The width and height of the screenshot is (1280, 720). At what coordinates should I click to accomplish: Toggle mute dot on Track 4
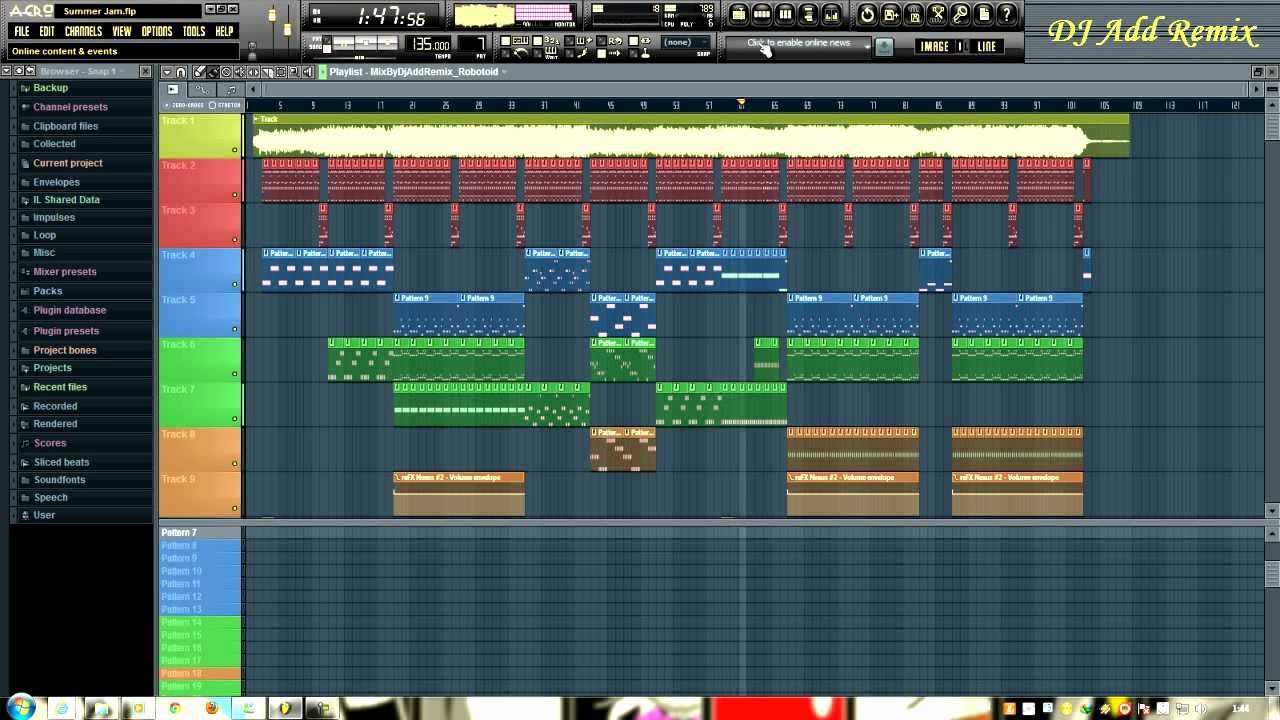click(235, 285)
